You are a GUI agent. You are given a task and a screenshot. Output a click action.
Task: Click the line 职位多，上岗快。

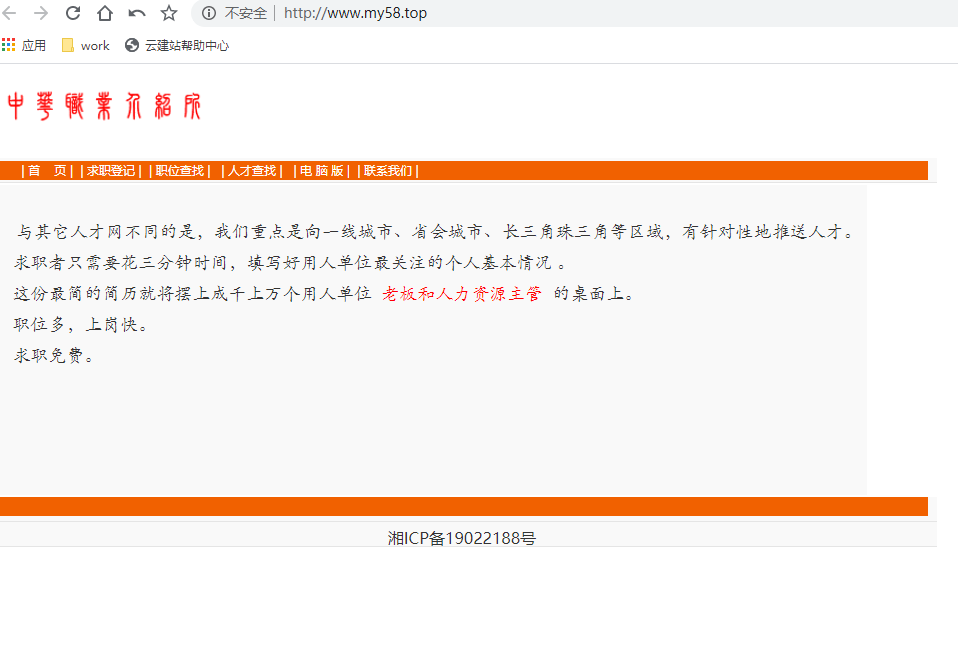click(x=81, y=325)
